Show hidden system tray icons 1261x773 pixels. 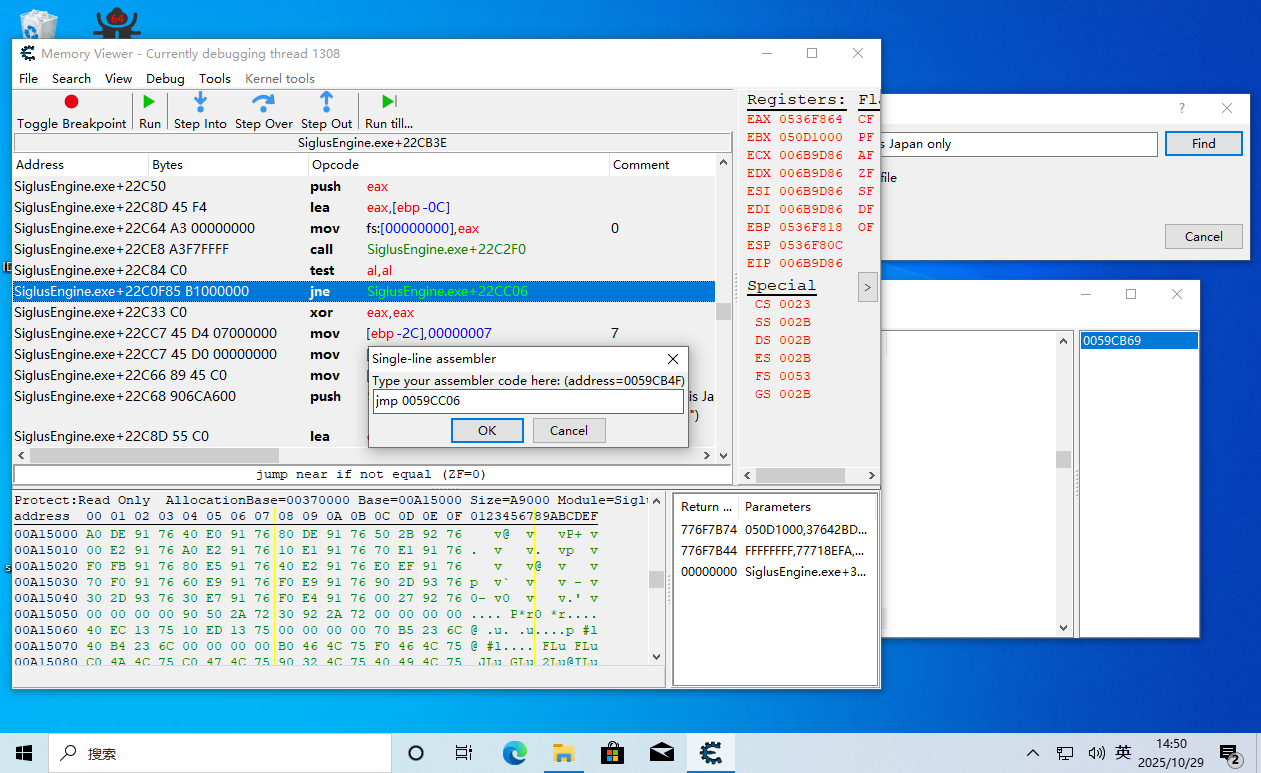tap(1033, 753)
